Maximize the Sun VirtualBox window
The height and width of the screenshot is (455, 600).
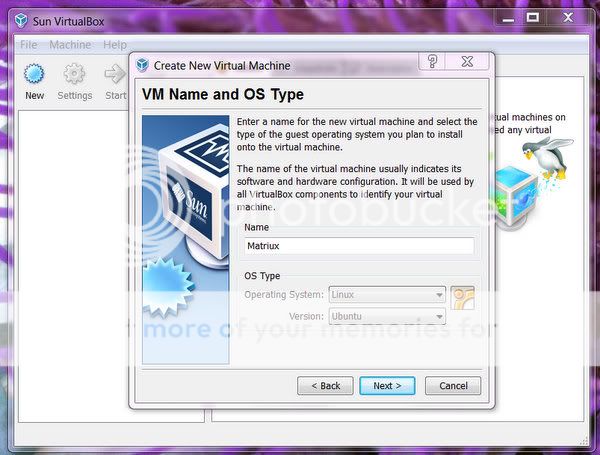click(x=533, y=18)
